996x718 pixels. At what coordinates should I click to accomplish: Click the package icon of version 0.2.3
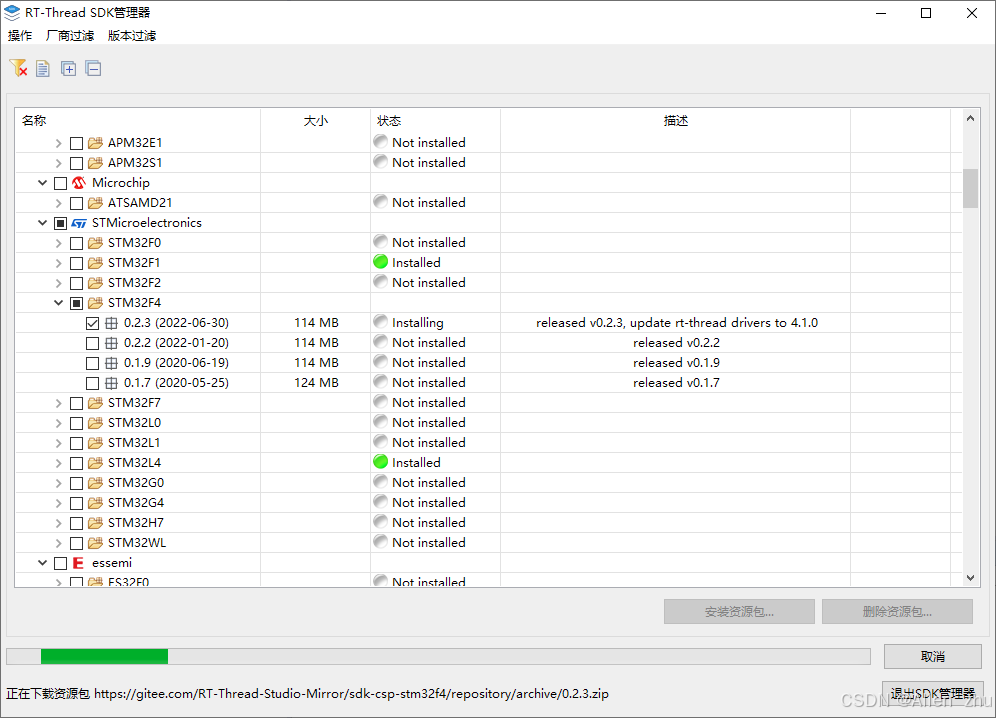tap(111, 323)
